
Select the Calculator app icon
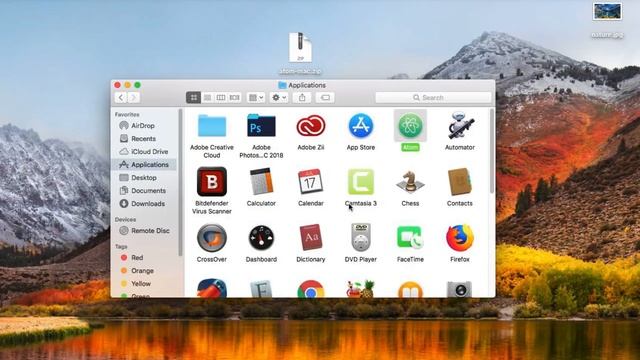[261, 182]
